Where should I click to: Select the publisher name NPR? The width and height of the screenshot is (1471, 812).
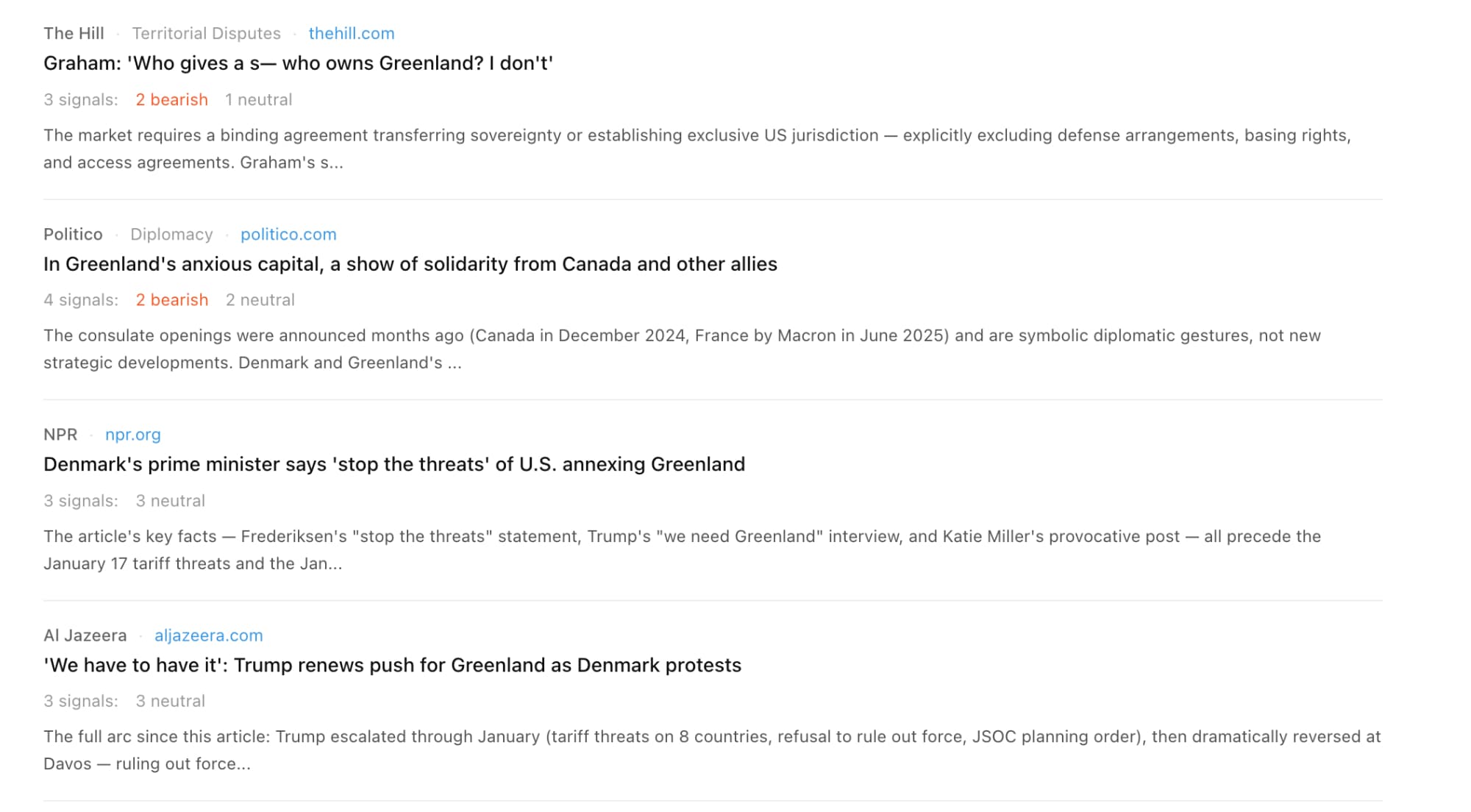click(60, 435)
